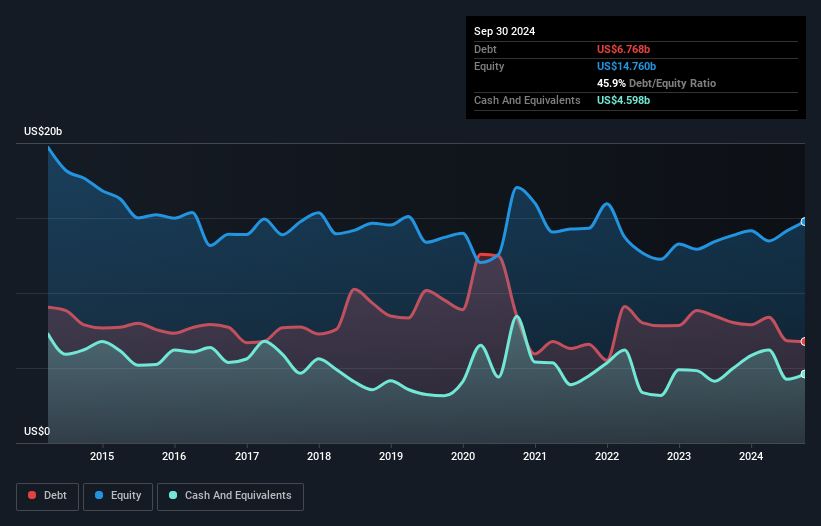This screenshot has height=526, width=821.
Task: Click the US$4.598b cash value
Action: (623, 100)
